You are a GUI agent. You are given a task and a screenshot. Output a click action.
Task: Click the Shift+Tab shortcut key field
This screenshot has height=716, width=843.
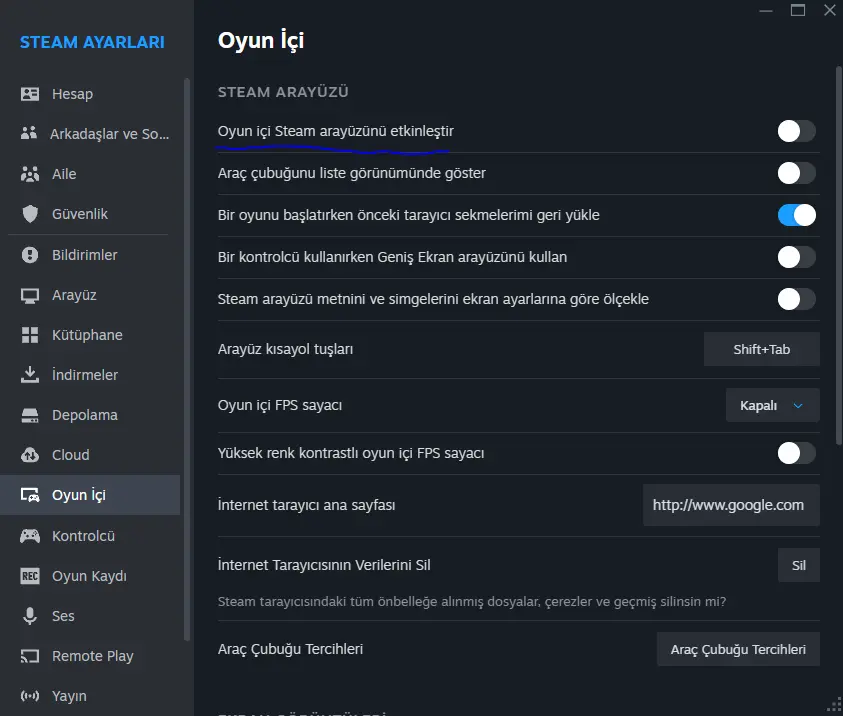(x=761, y=349)
